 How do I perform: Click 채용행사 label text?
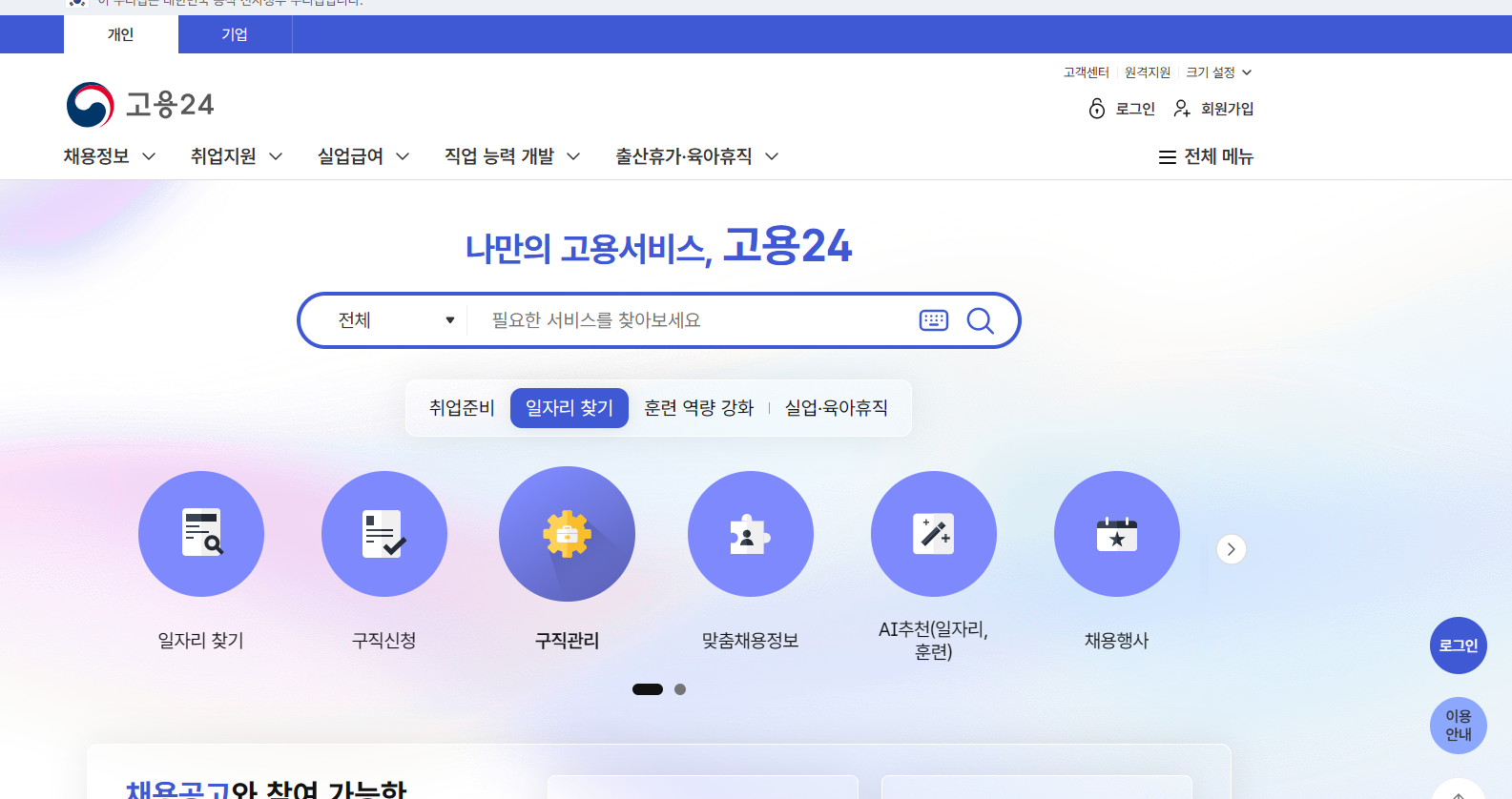pos(1117,641)
